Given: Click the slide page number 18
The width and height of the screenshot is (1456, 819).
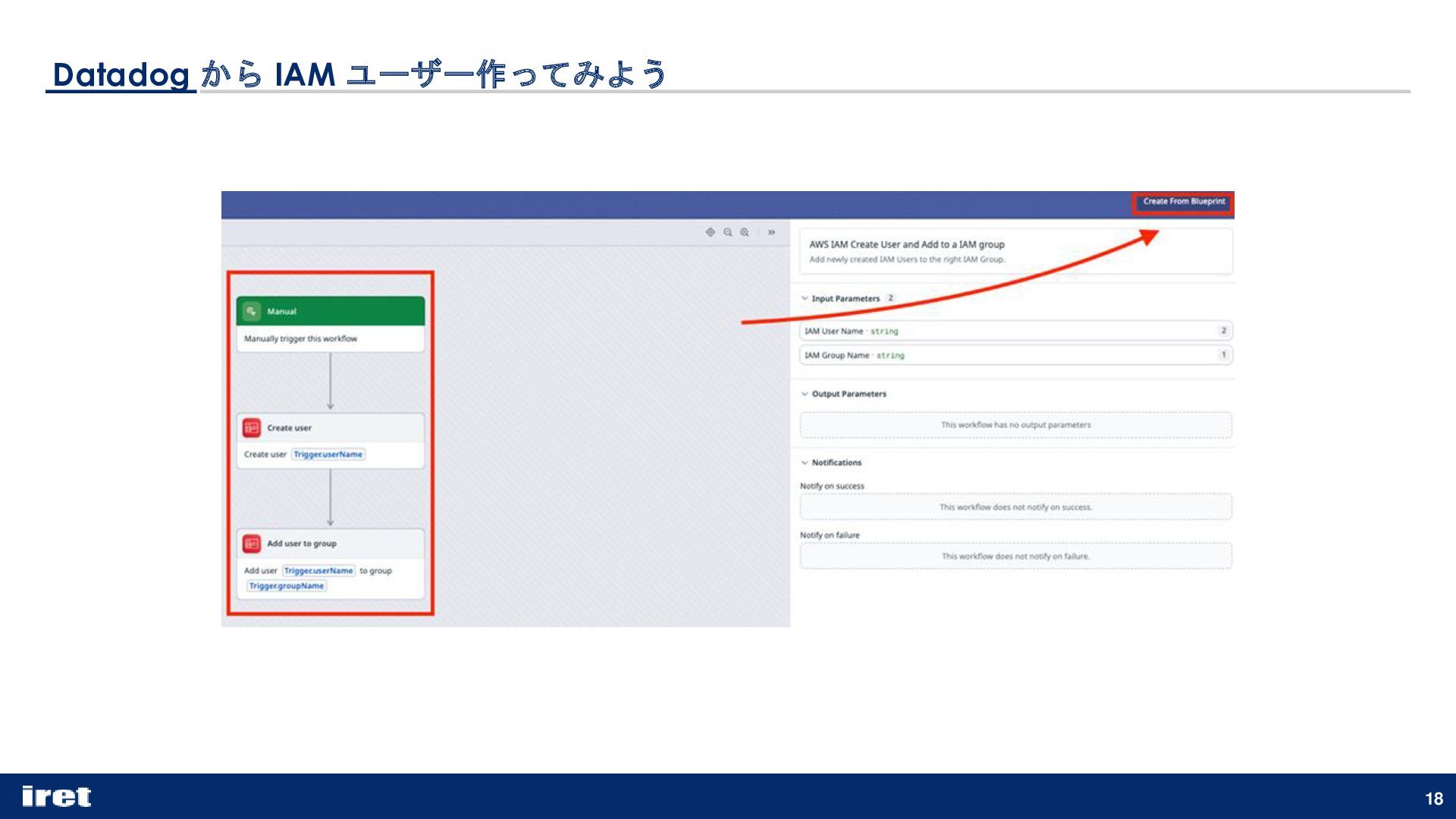Looking at the screenshot, I should 1434,799.
